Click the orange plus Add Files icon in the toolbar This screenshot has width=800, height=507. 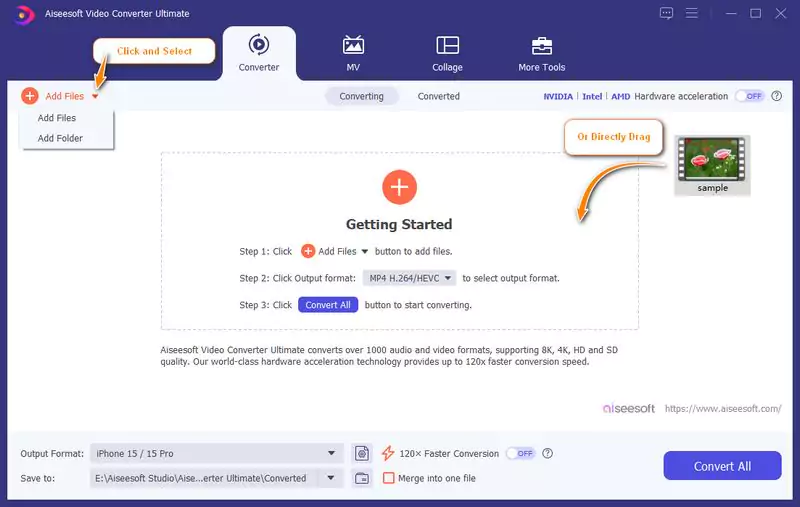(30, 96)
